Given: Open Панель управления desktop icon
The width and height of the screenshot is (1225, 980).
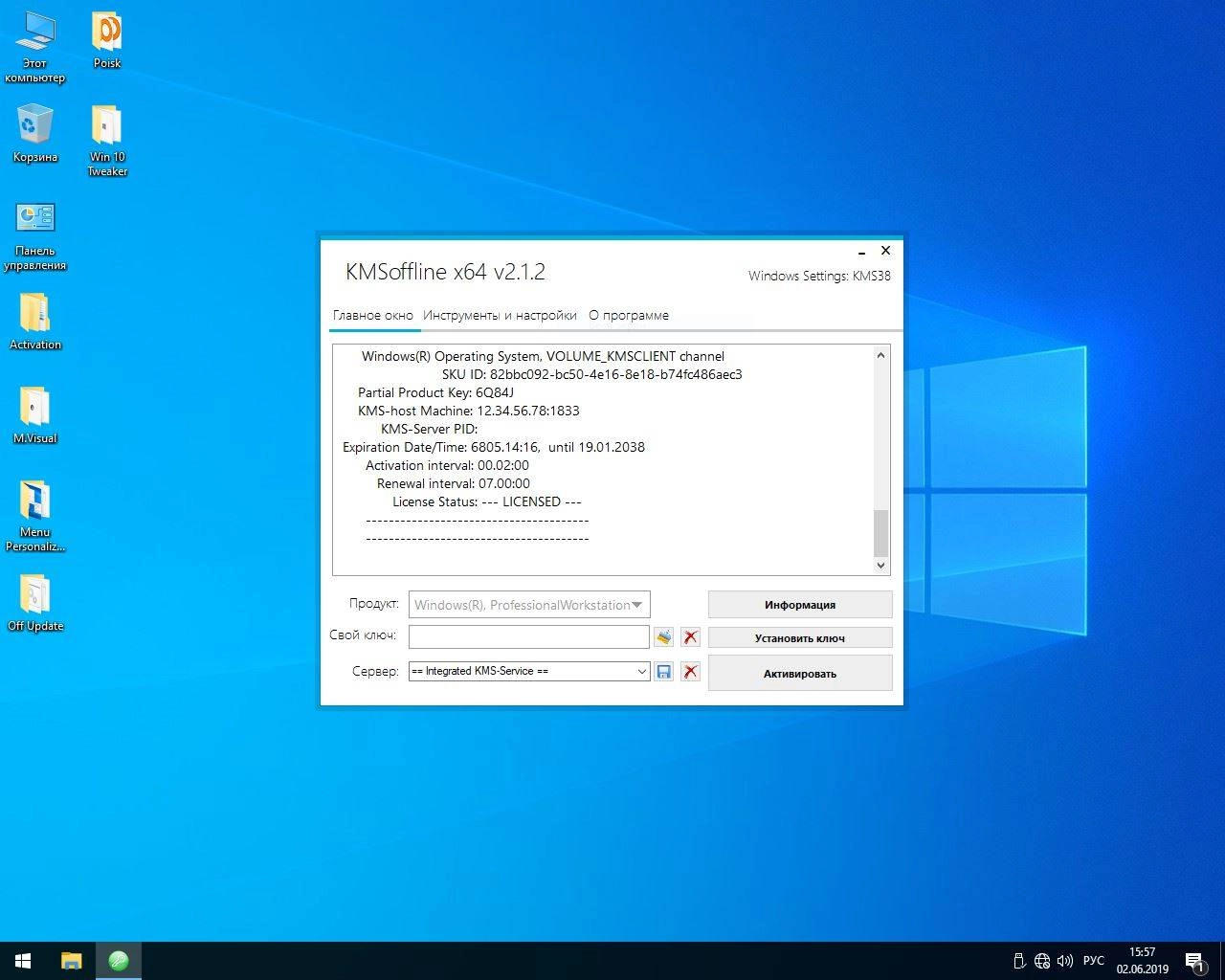Looking at the screenshot, I should coord(34,235).
